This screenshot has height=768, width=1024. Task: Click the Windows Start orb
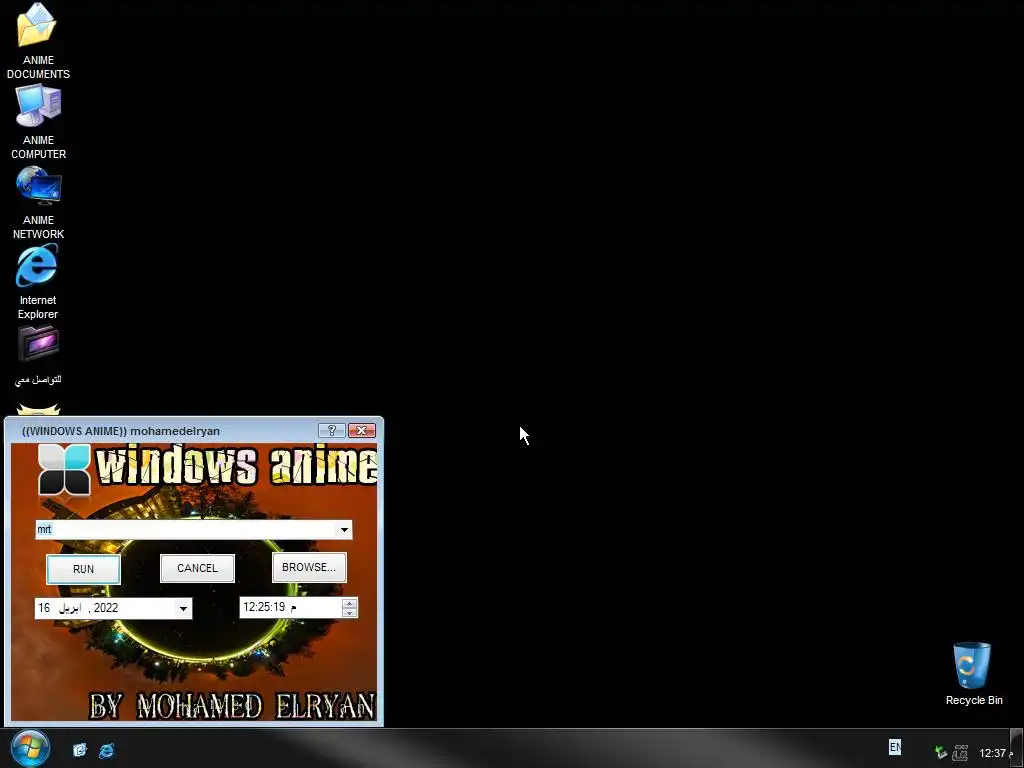(30, 748)
